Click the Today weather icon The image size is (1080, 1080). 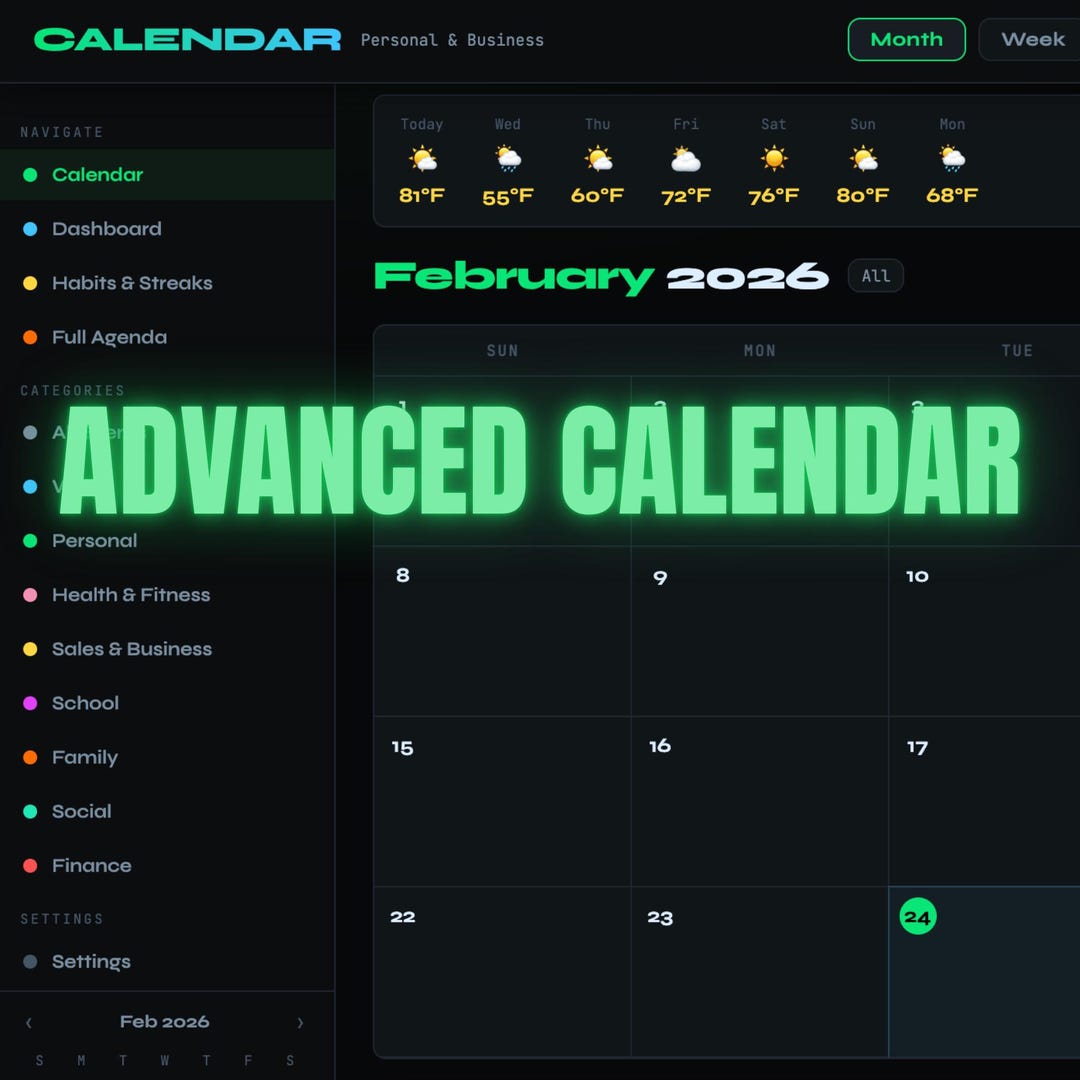click(x=422, y=159)
